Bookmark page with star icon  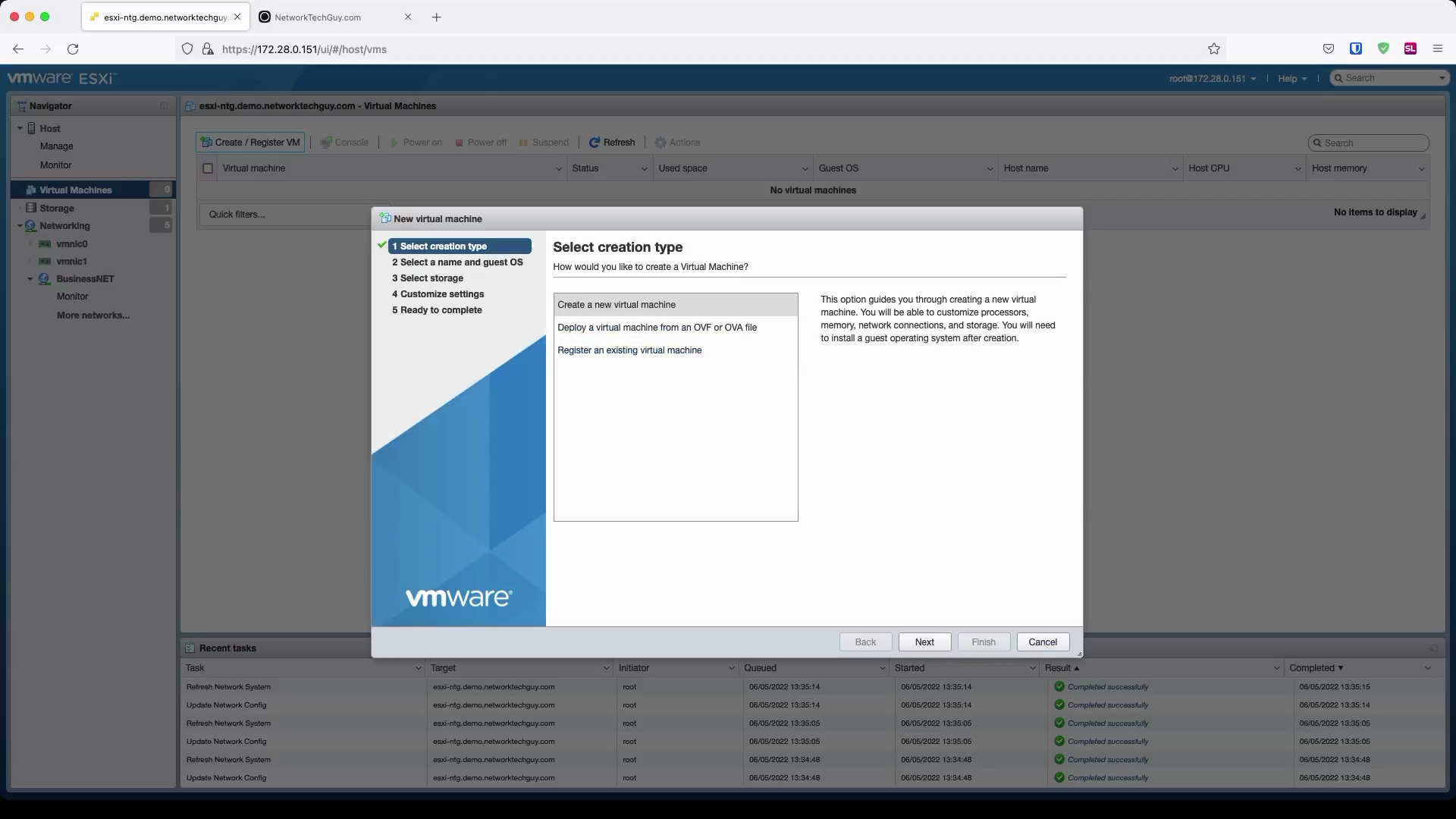click(1213, 49)
